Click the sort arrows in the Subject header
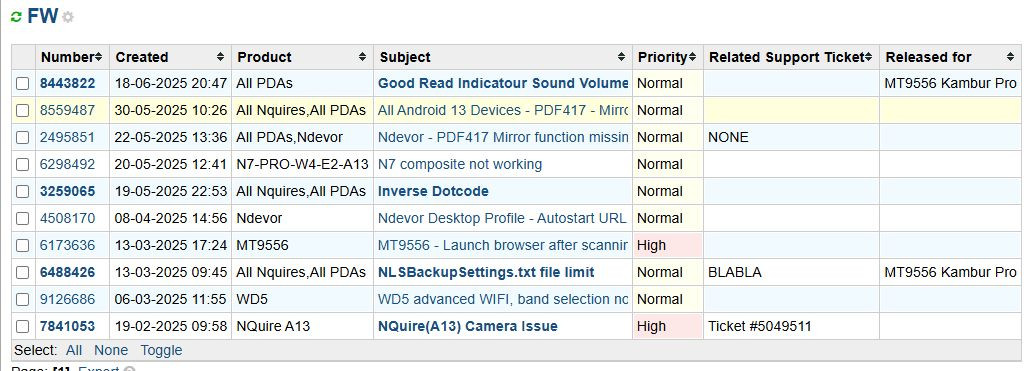 (621, 57)
